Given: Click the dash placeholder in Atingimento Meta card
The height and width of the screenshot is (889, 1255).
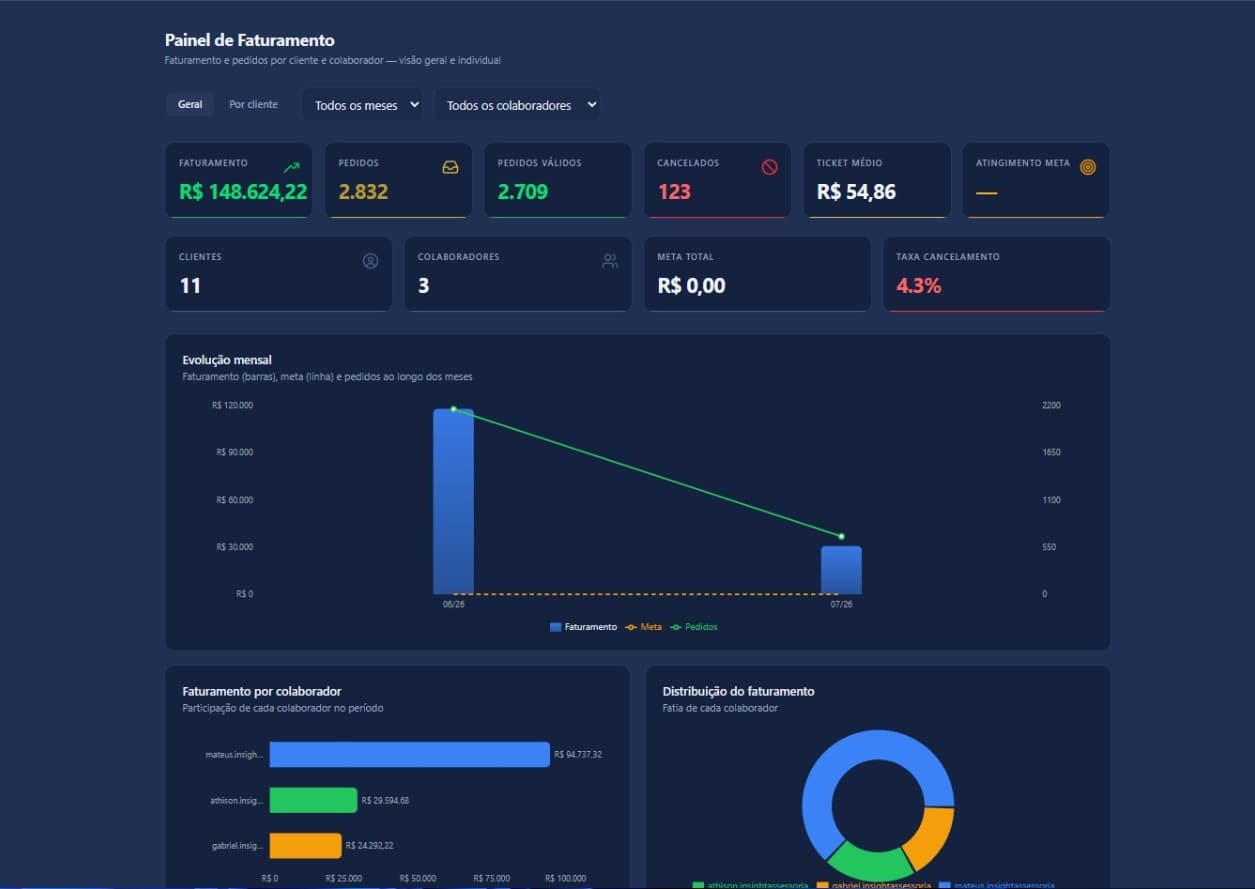Looking at the screenshot, I should pos(986,192).
